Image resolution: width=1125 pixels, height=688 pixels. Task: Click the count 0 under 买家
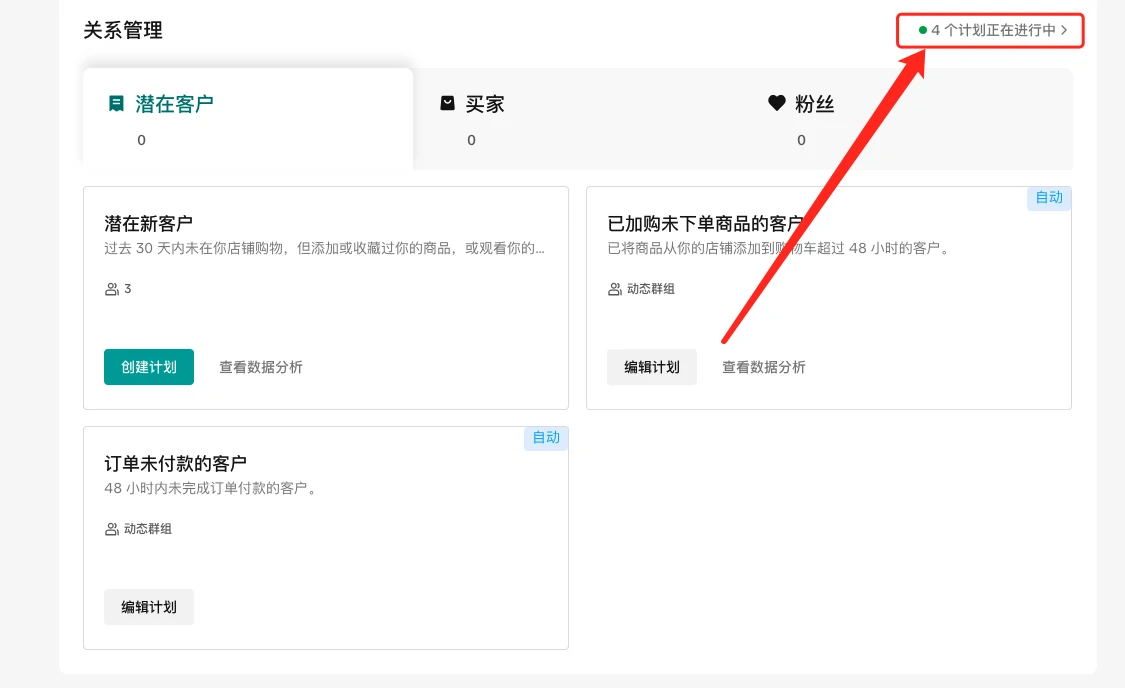pyautogui.click(x=471, y=140)
